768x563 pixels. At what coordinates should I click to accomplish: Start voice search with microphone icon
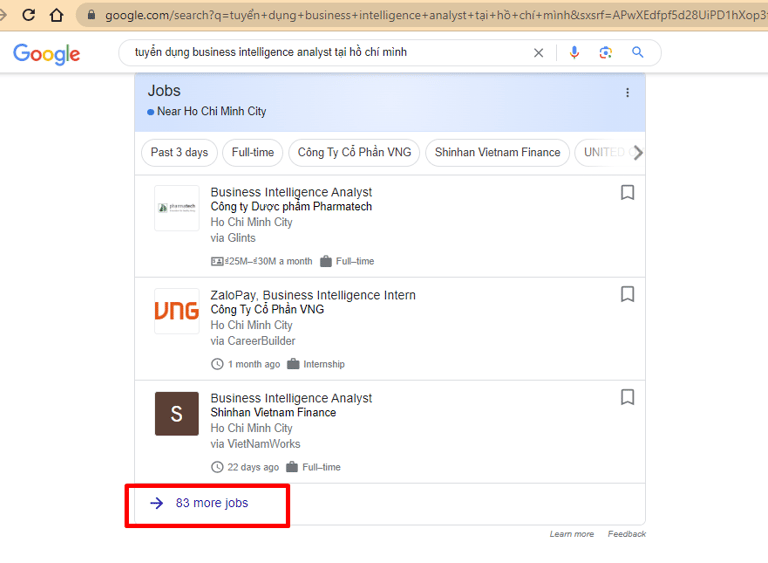[575, 52]
